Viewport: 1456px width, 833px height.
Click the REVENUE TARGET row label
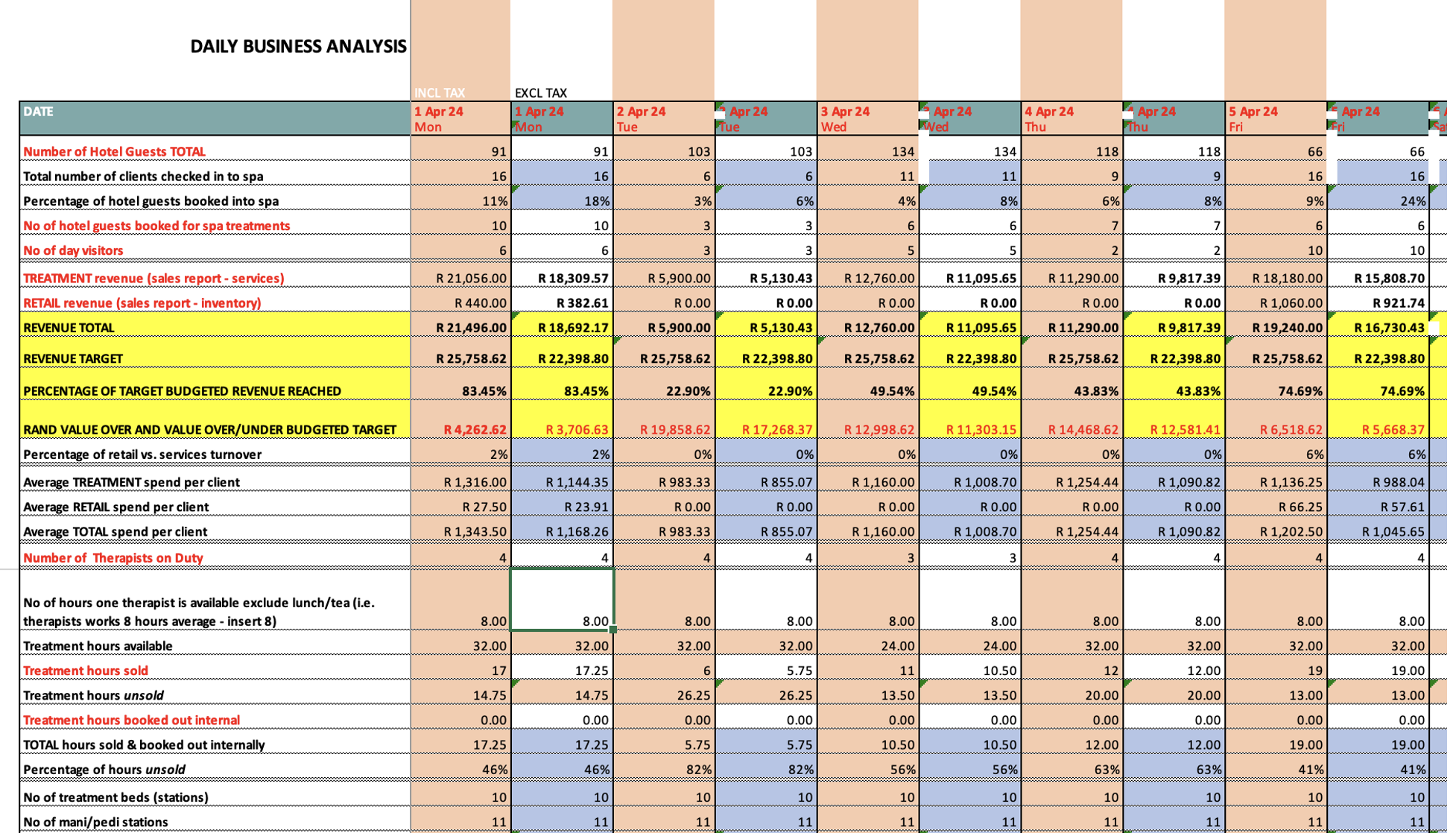(73, 358)
